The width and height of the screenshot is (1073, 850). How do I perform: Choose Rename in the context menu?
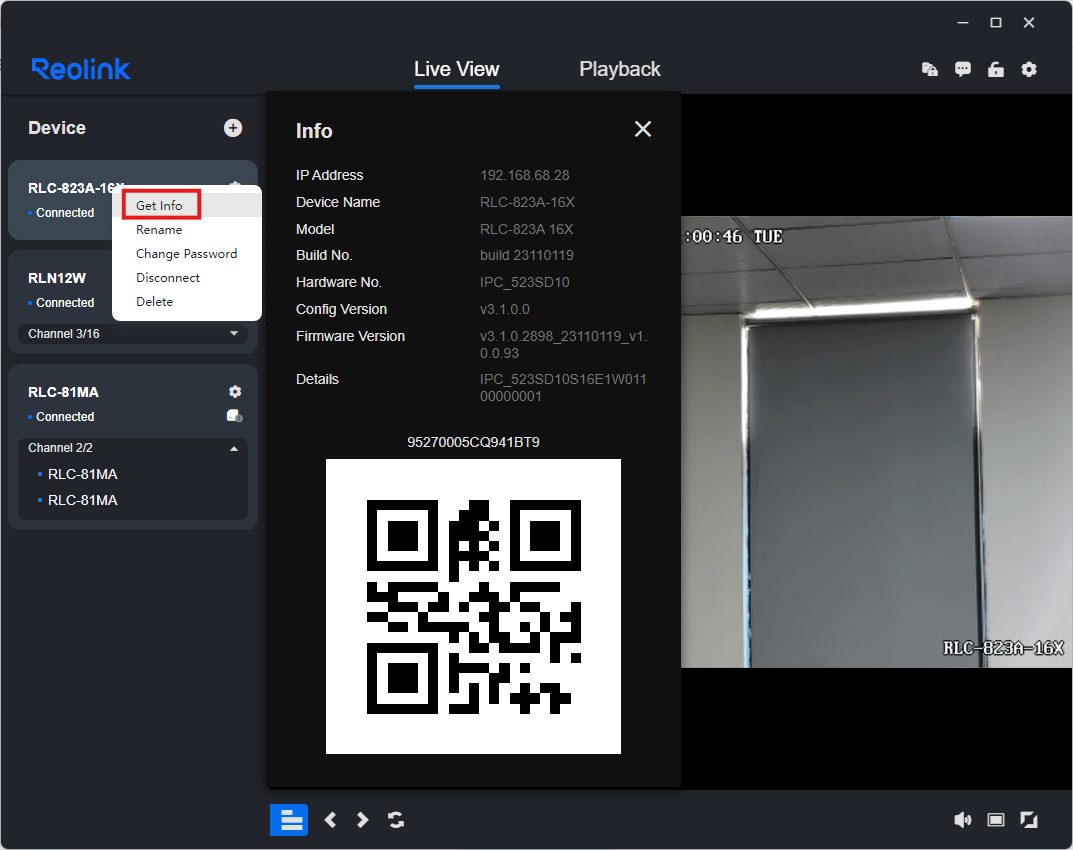(x=159, y=229)
